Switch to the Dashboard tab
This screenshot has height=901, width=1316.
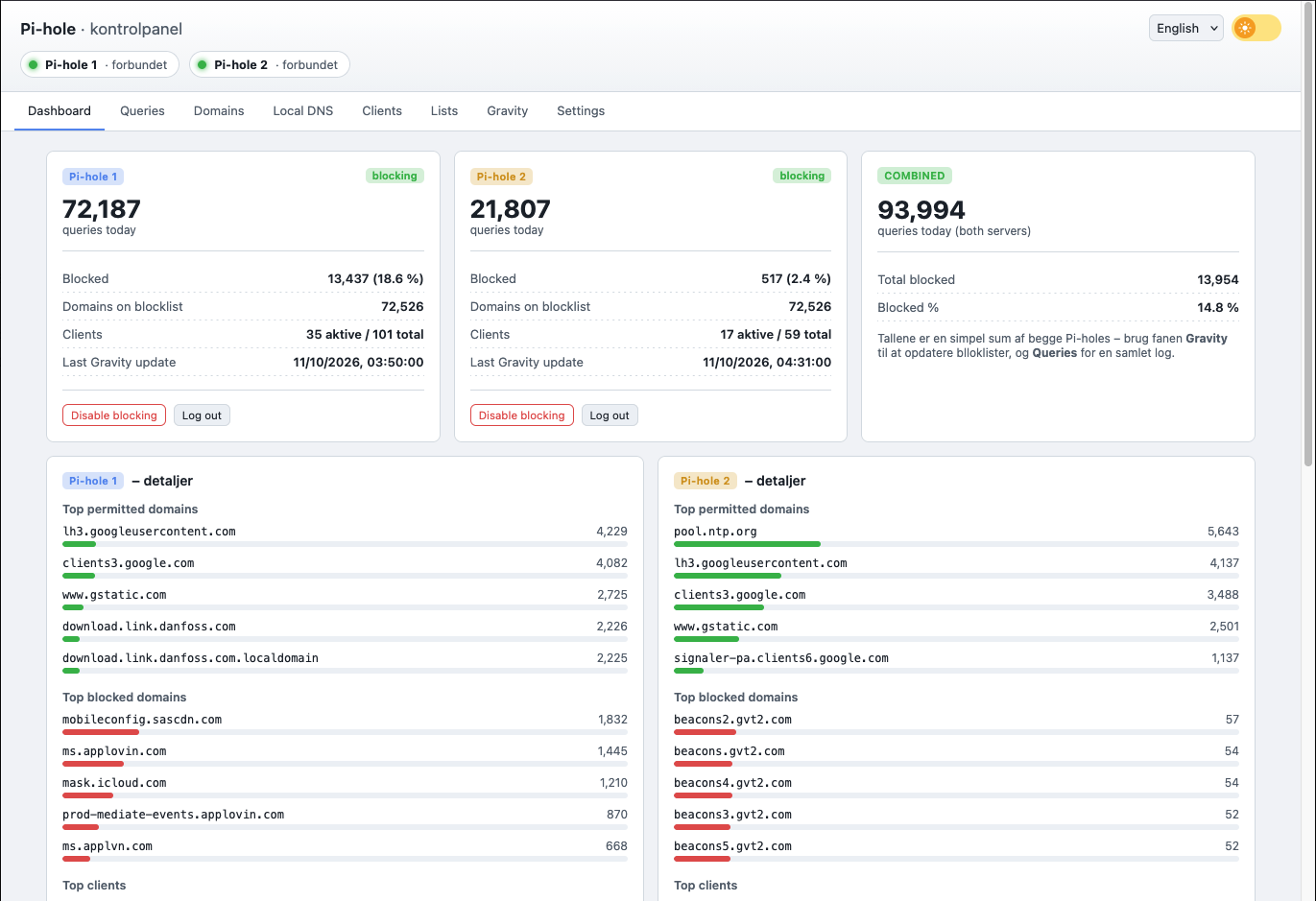click(60, 111)
